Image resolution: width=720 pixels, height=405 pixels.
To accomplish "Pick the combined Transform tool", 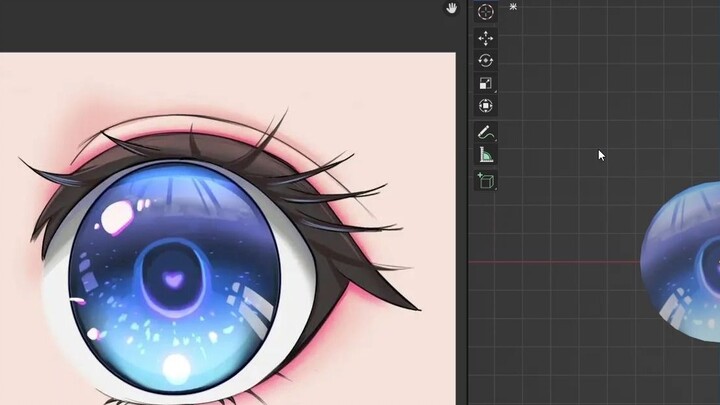I will pyautogui.click(x=485, y=106).
